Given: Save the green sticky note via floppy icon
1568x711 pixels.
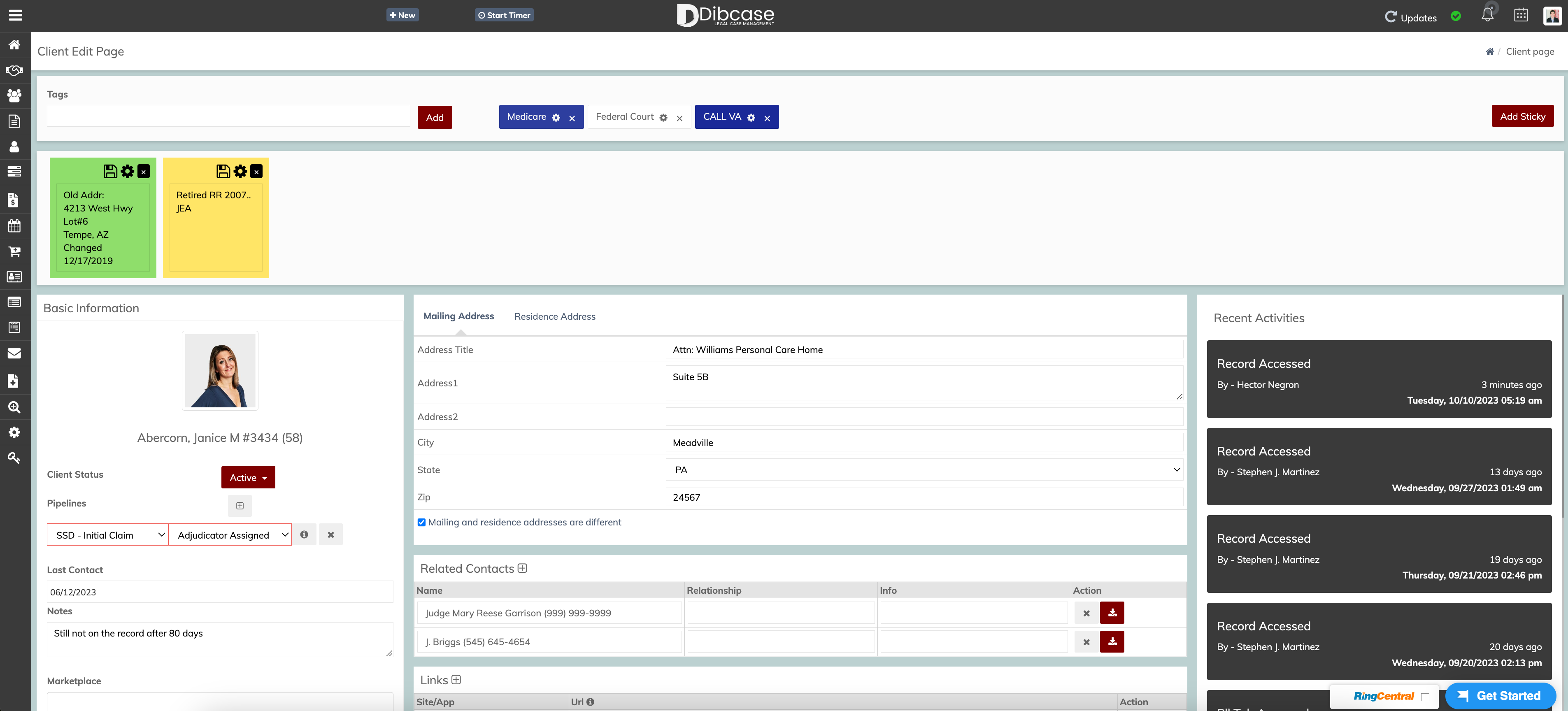Looking at the screenshot, I should point(110,171).
